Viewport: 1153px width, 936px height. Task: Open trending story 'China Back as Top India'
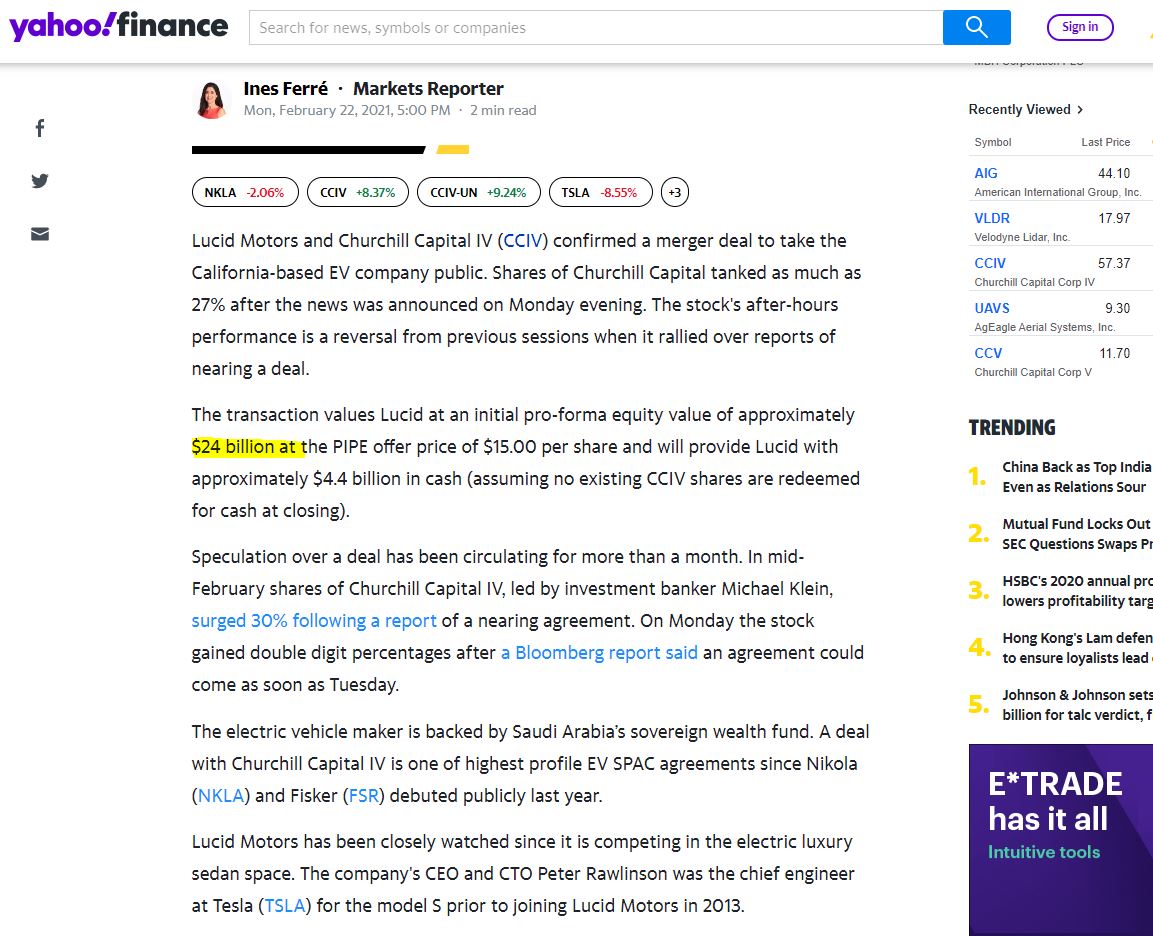click(1077, 476)
